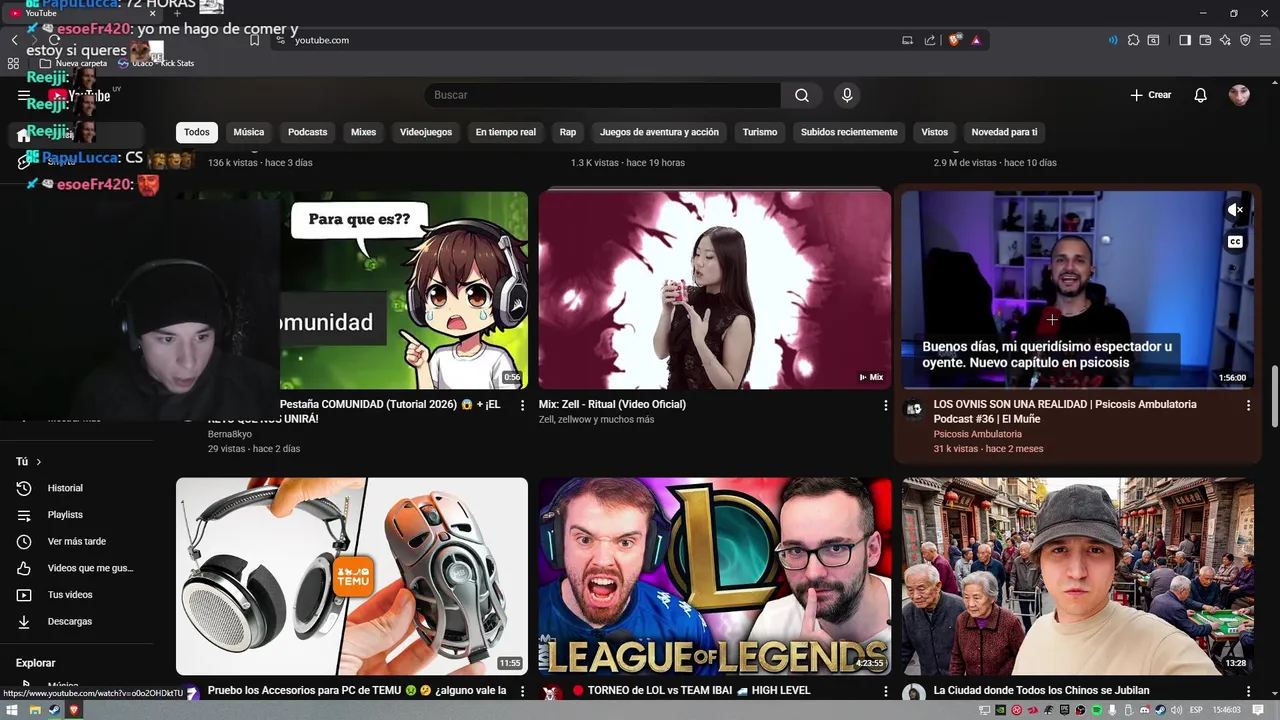Open Brave Shields lion icon
Image resolution: width=1280 pixels, height=720 pixels.
(955, 40)
